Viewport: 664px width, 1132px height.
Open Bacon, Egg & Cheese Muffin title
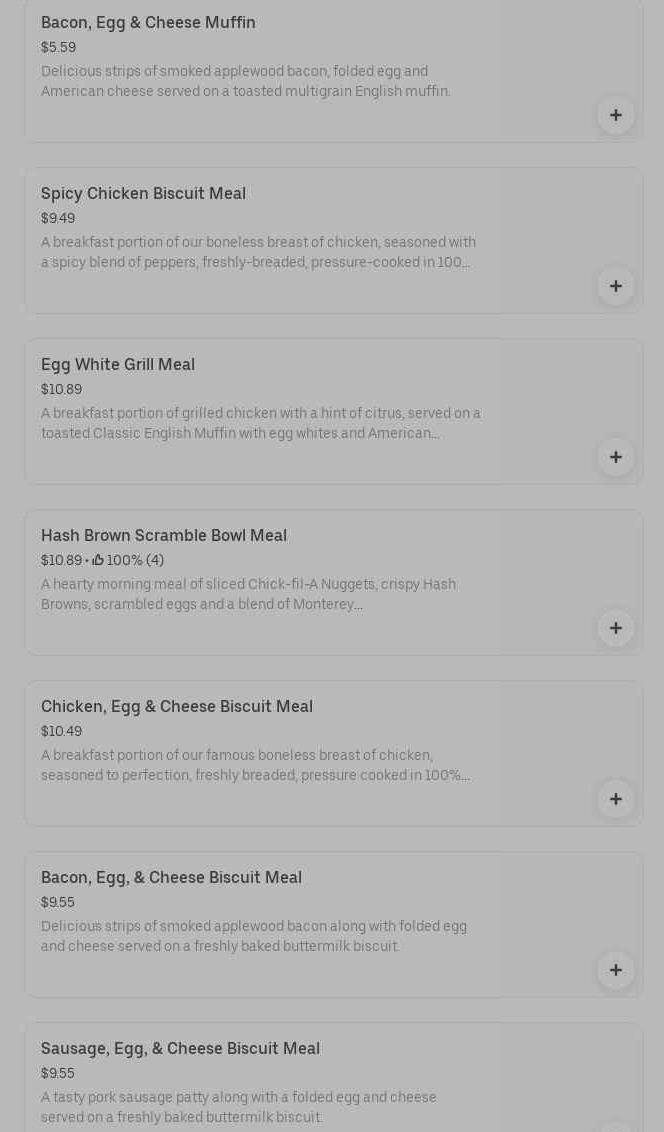pyautogui.click(x=148, y=22)
